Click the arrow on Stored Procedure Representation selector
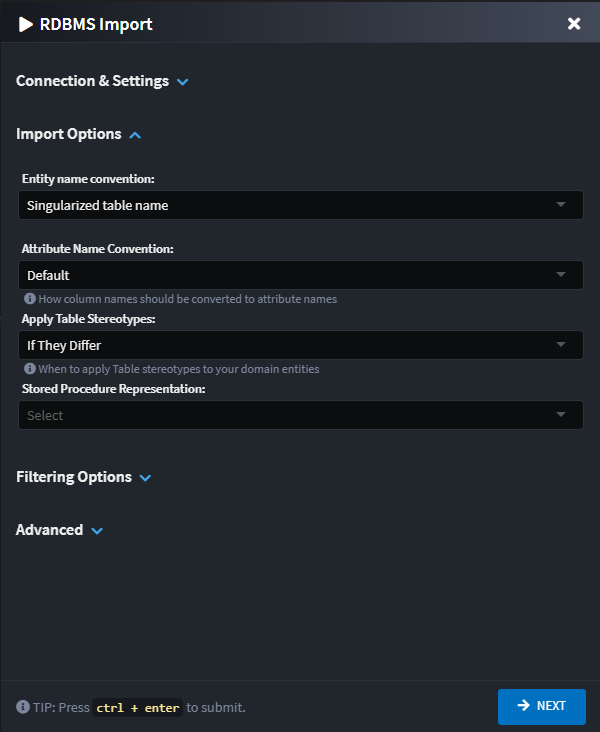 (x=562, y=415)
